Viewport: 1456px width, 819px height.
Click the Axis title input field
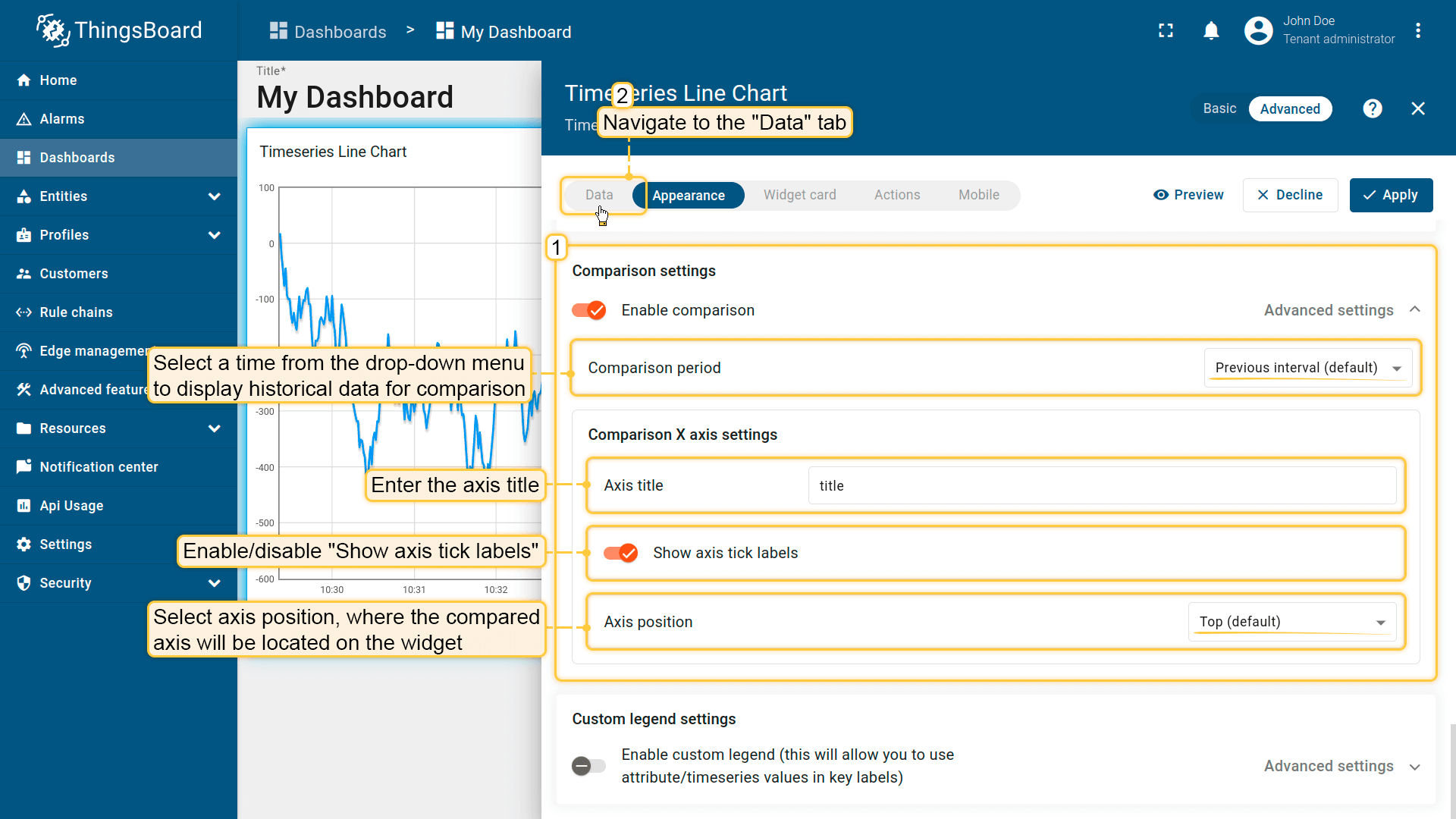[1101, 485]
